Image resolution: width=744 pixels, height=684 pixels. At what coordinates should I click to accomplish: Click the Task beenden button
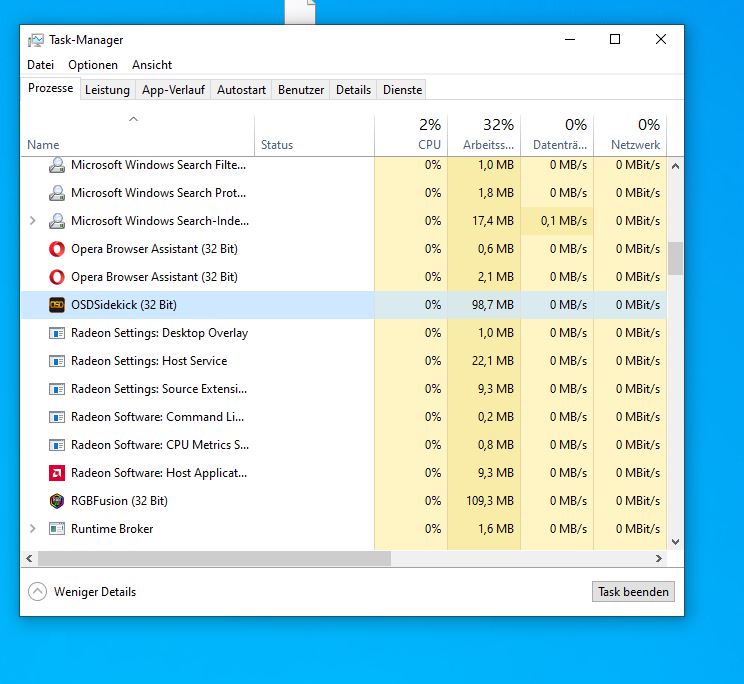coord(633,592)
